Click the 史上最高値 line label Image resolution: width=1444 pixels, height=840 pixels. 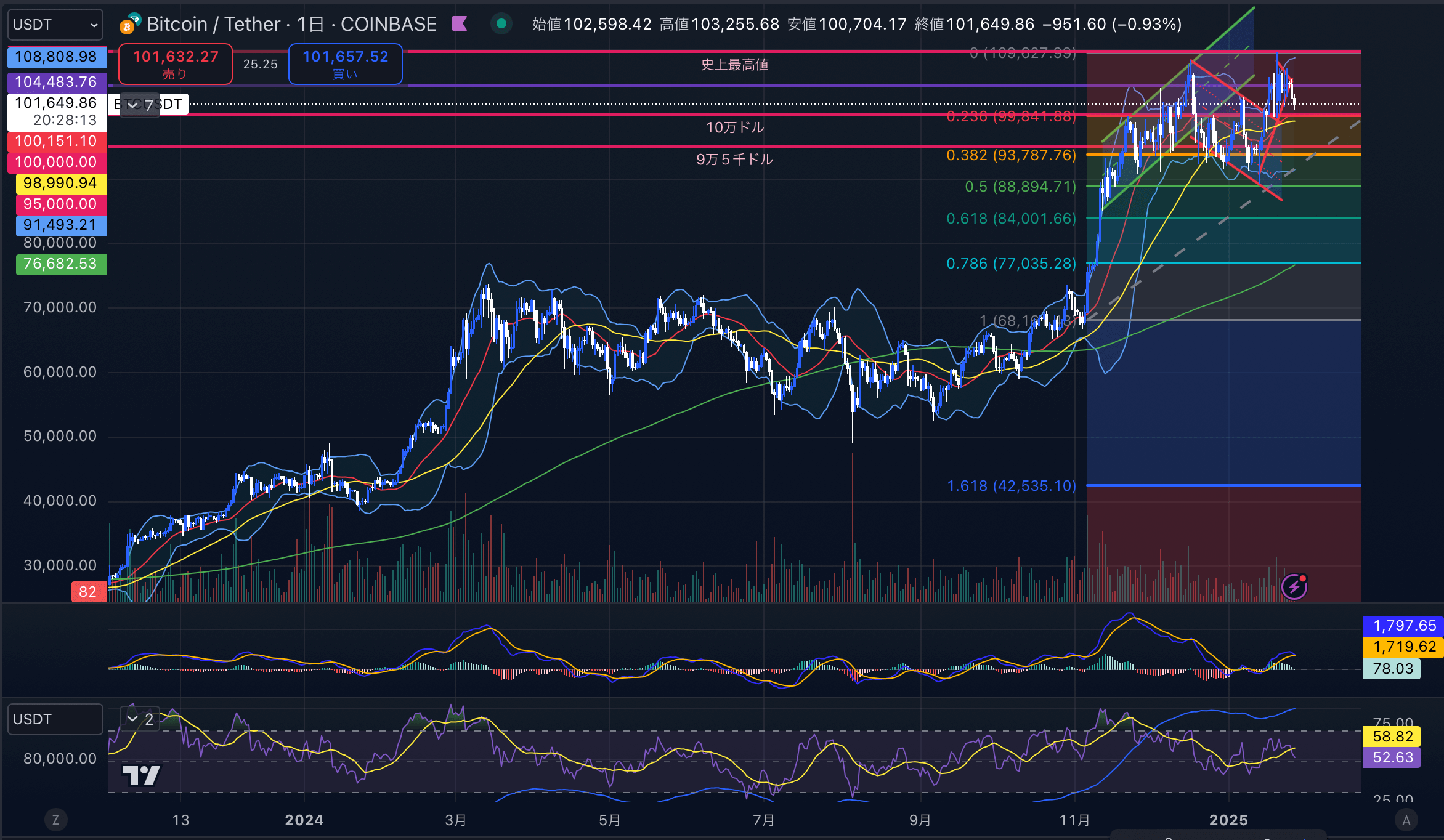pos(734,65)
